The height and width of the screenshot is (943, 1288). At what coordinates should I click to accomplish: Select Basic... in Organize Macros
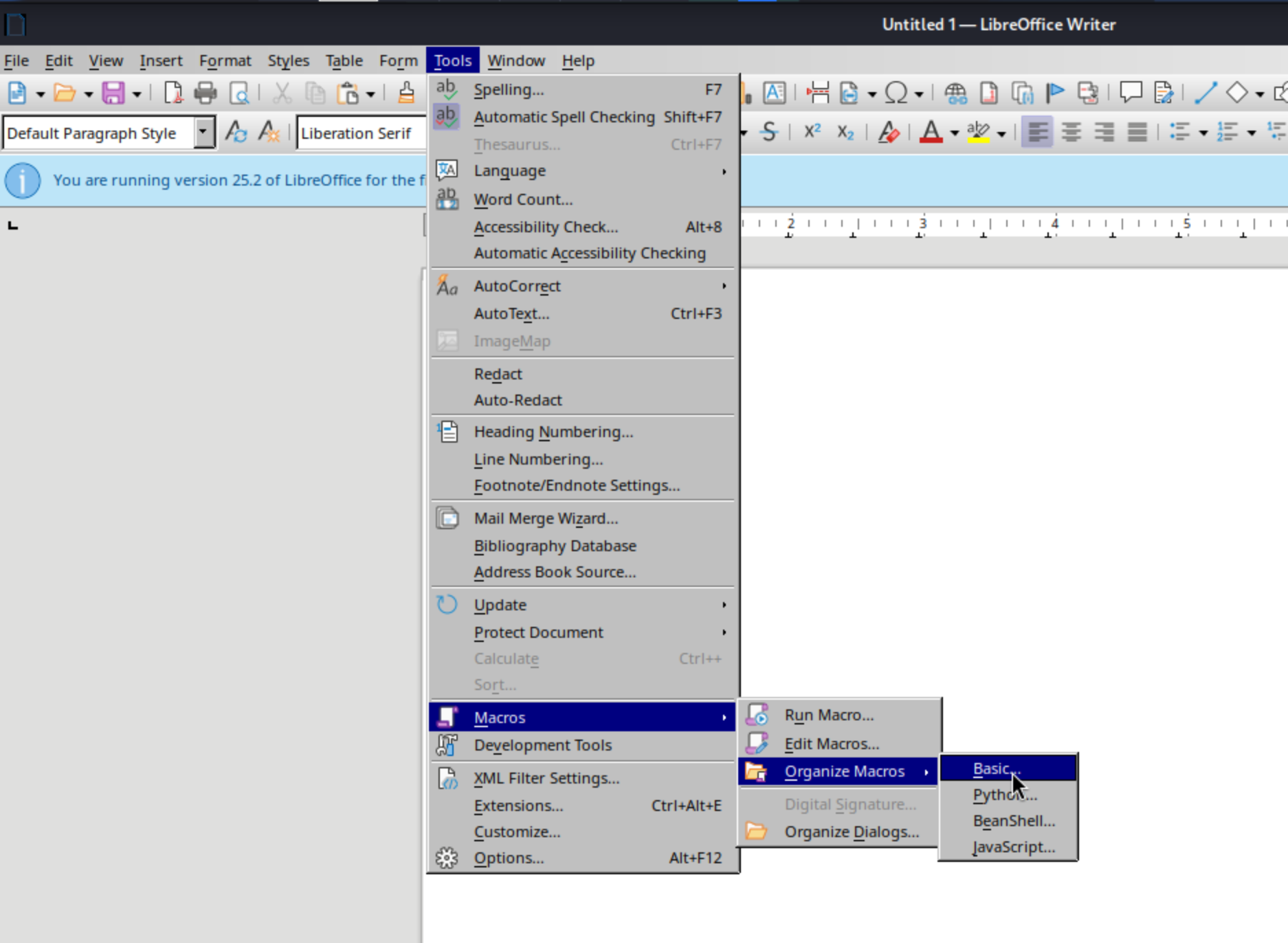(x=1008, y=768)
